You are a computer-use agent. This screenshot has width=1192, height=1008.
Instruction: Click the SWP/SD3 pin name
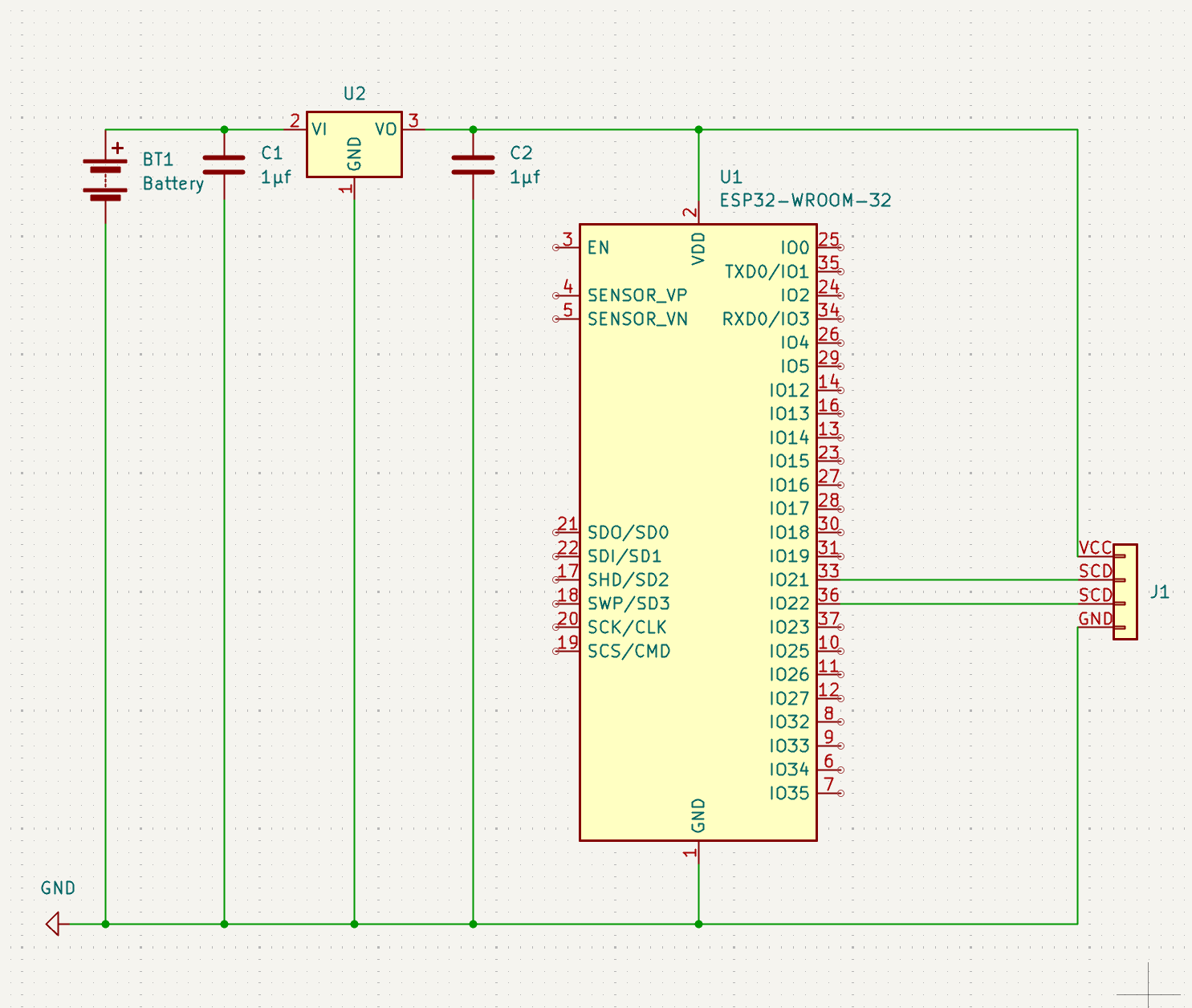pyautogui.click(x=629, y=603)
